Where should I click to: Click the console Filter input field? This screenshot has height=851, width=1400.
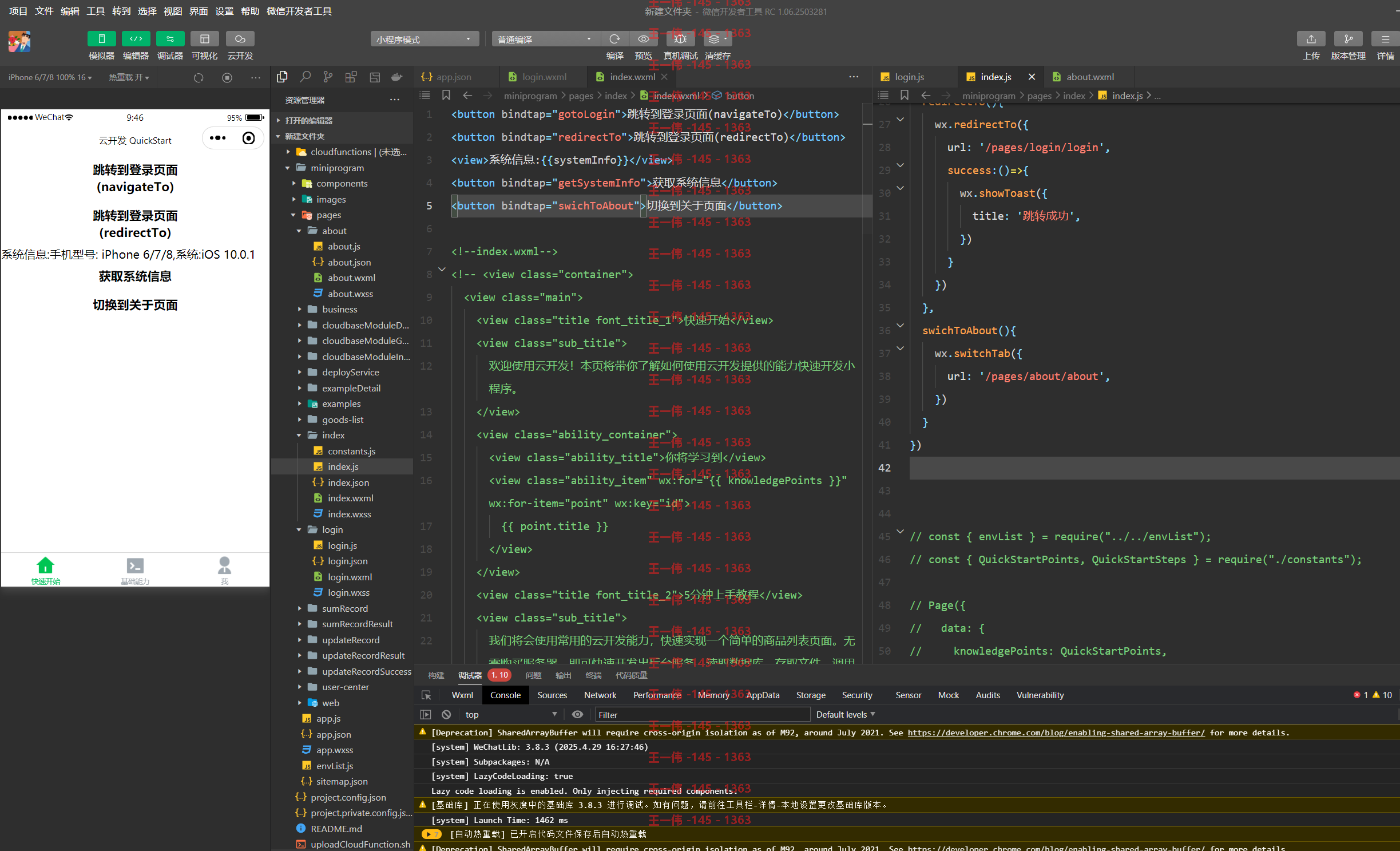point(703,714)
